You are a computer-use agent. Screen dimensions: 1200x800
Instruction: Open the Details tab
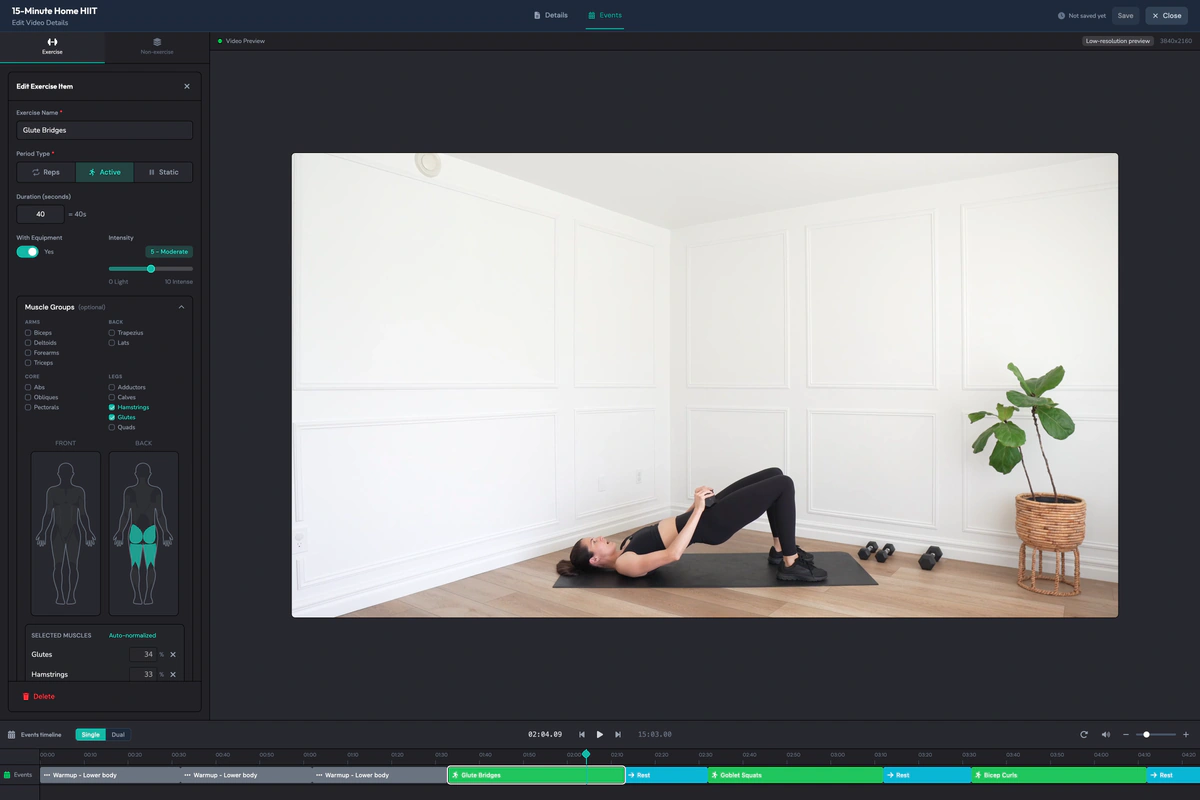(551, 15)
